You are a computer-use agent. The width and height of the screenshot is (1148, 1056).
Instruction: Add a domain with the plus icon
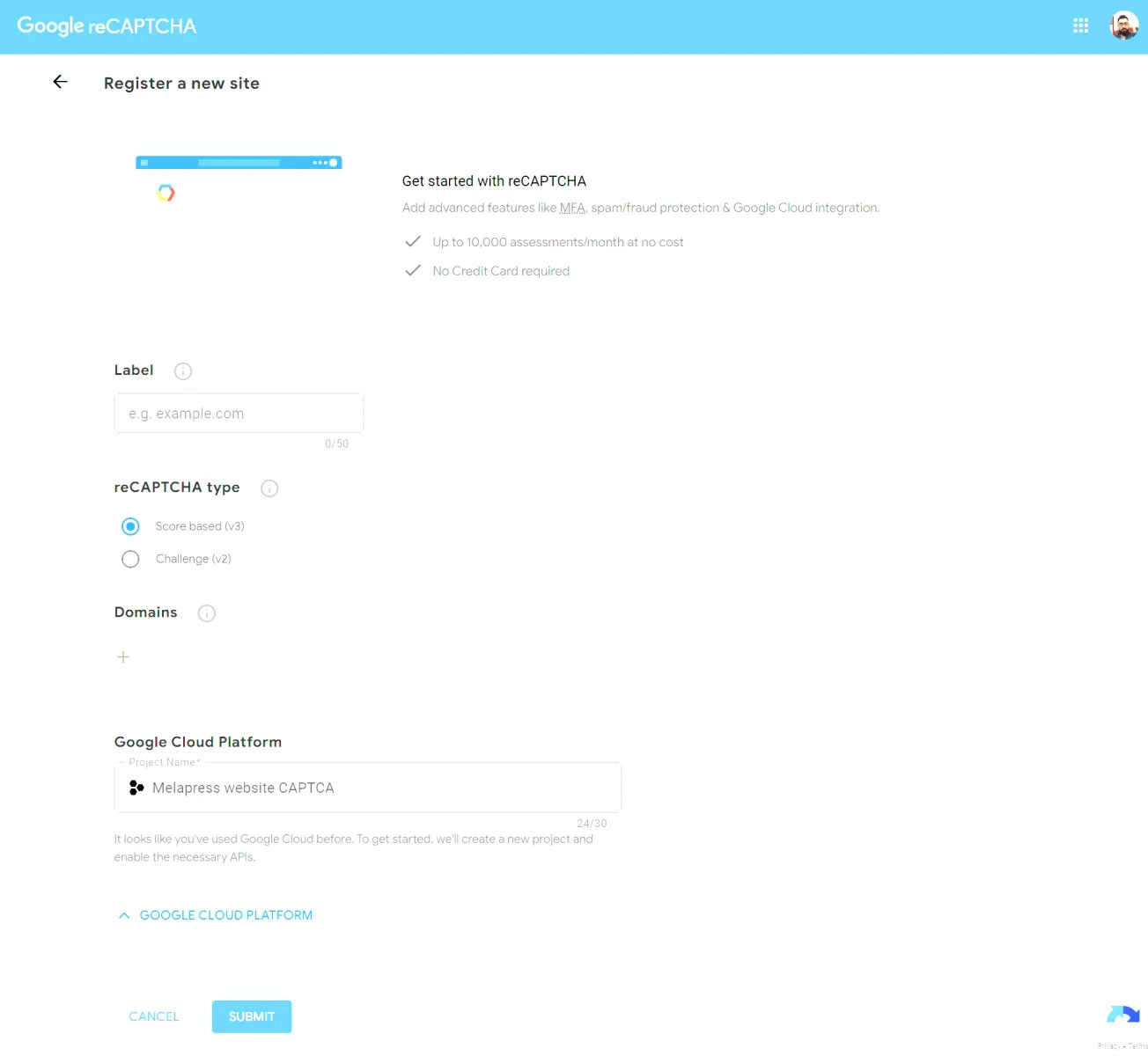123,657
